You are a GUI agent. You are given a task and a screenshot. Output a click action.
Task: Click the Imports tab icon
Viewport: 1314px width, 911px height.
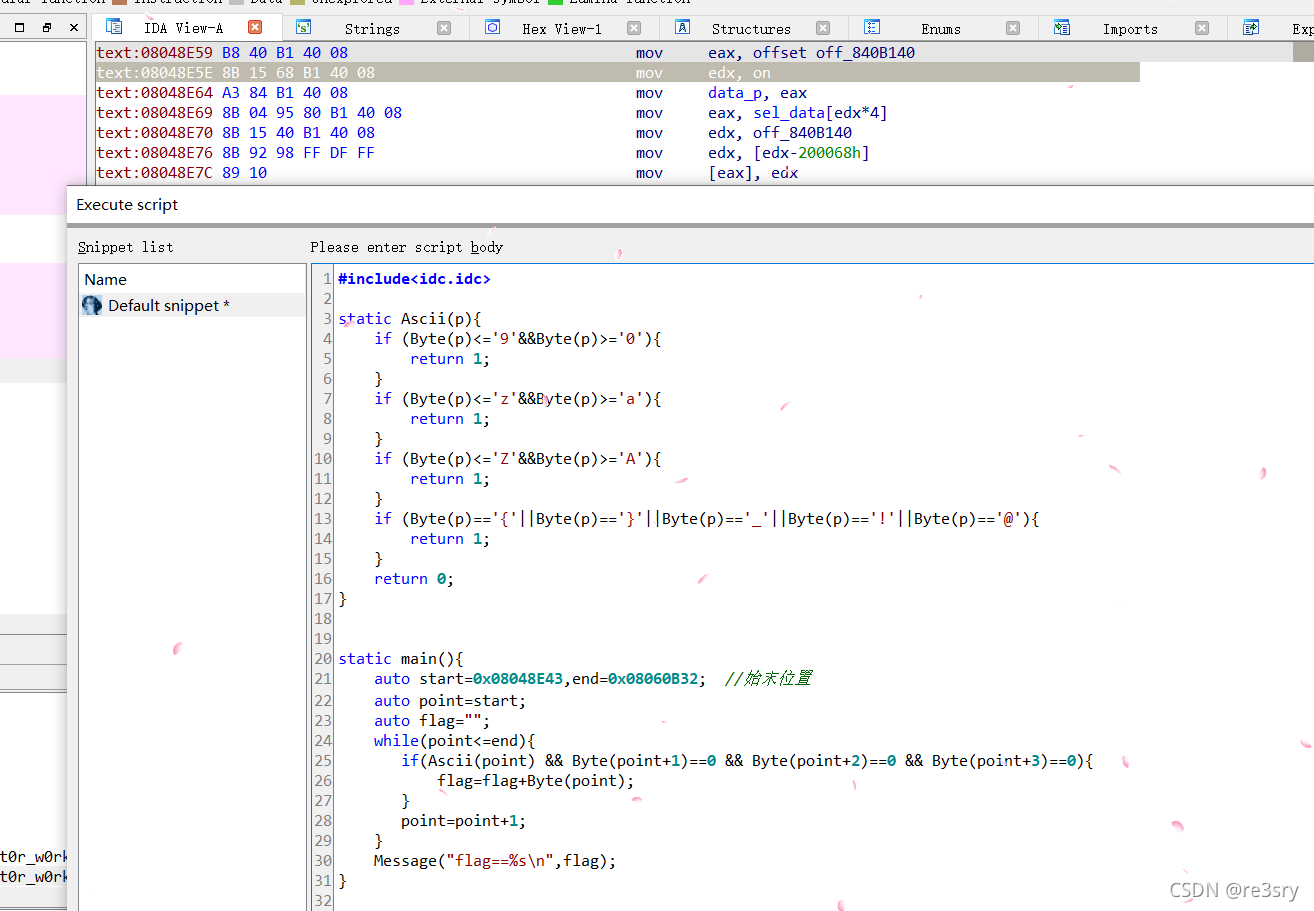pyautogui.click(x=1062, y=27)
